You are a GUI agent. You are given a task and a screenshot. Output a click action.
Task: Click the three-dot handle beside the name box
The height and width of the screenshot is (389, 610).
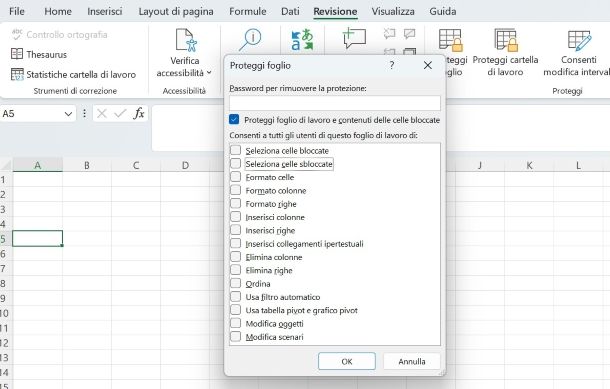(84, 114)
